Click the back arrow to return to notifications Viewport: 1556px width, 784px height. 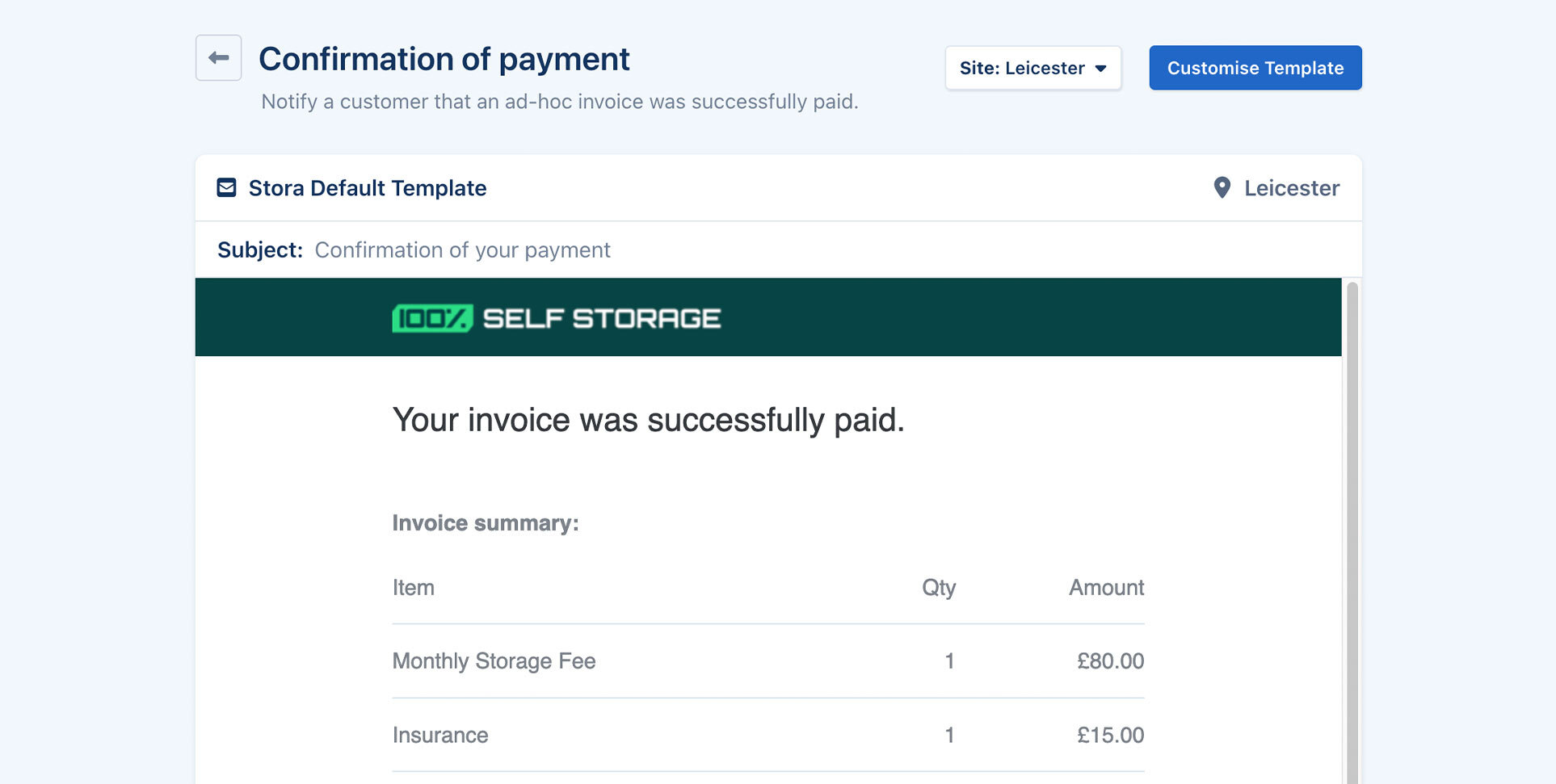(218, 57)
